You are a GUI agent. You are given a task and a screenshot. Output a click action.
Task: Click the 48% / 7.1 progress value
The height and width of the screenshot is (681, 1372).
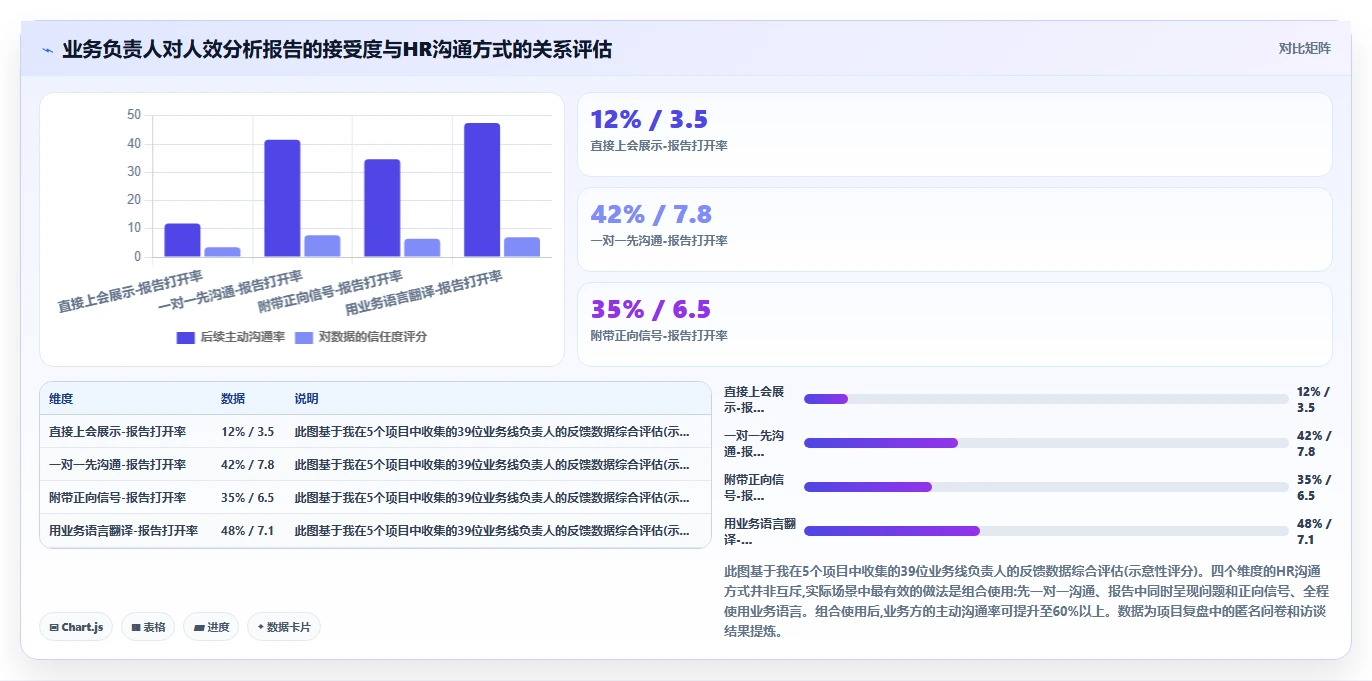(x=1313, y=531)
